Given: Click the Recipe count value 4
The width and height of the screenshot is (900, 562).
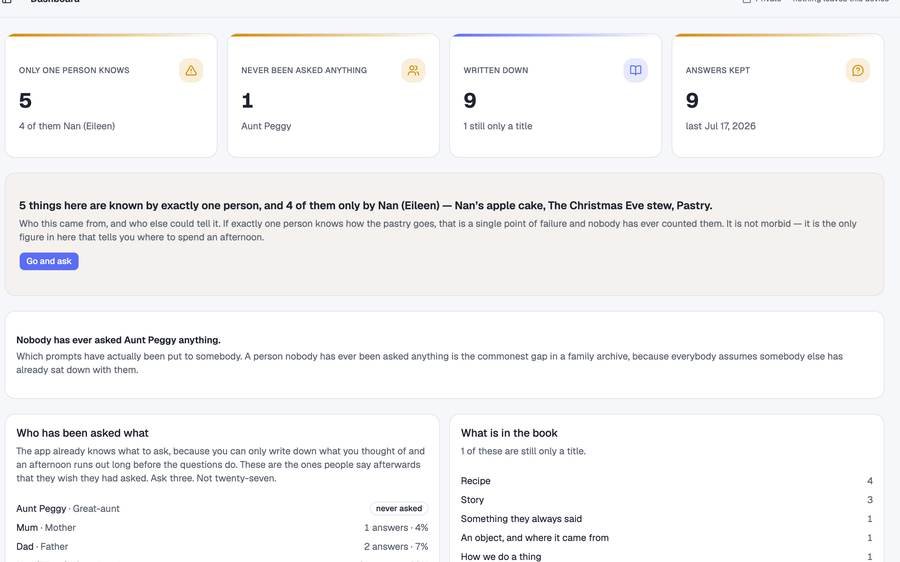Looking at the screenshot, I should 870,480.
